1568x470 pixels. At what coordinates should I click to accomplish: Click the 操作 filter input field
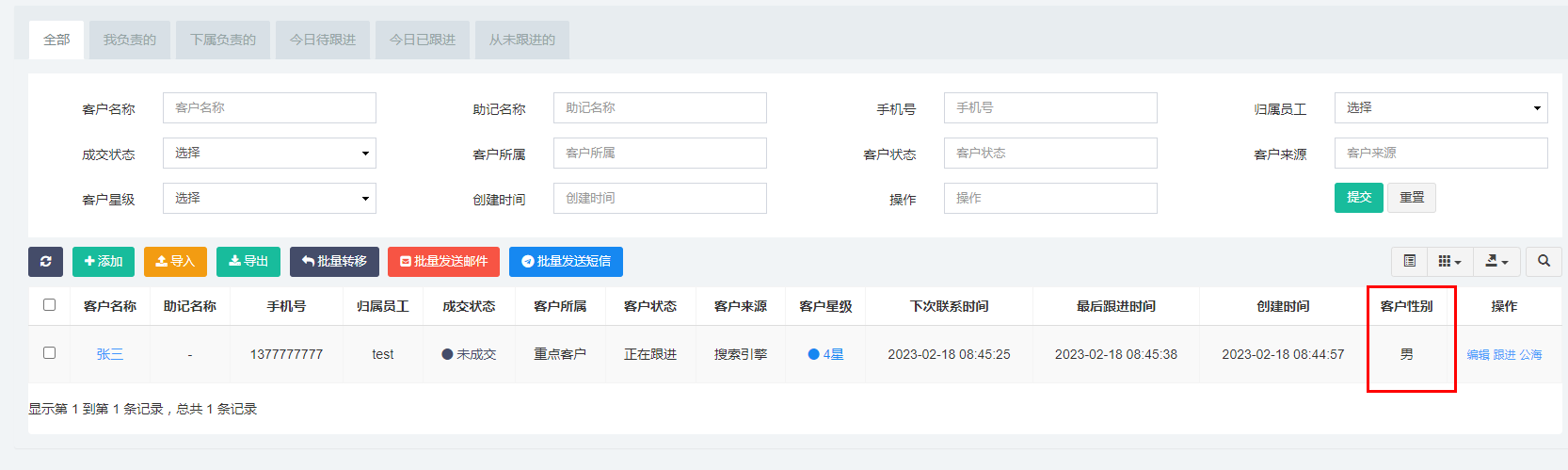[1050, 198]
